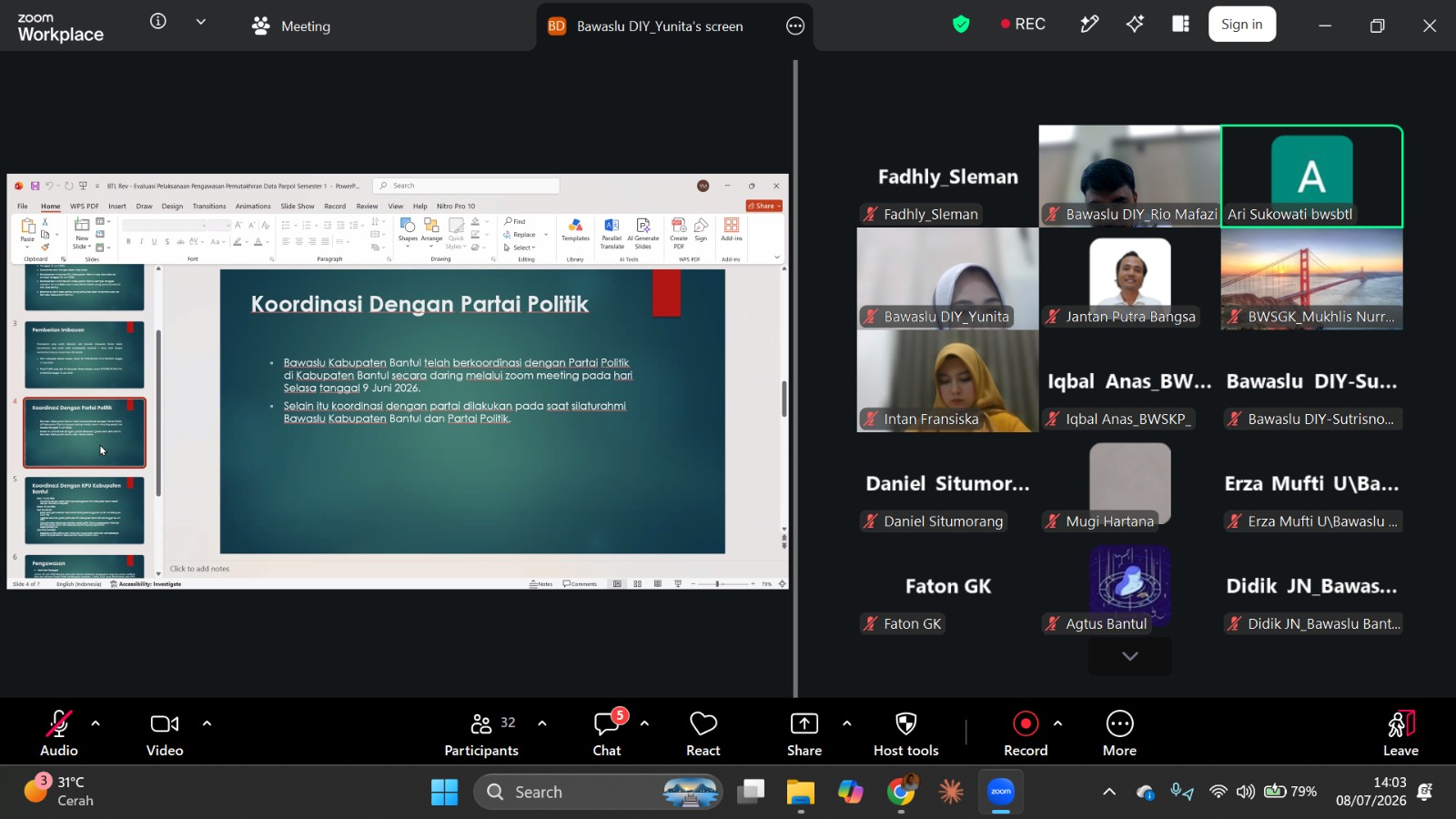The width and height of the screenshot is (1456, 819).
Task: Click the shared PowerPoint screen area
Action: pyautogui.click(x=398, y=381)
